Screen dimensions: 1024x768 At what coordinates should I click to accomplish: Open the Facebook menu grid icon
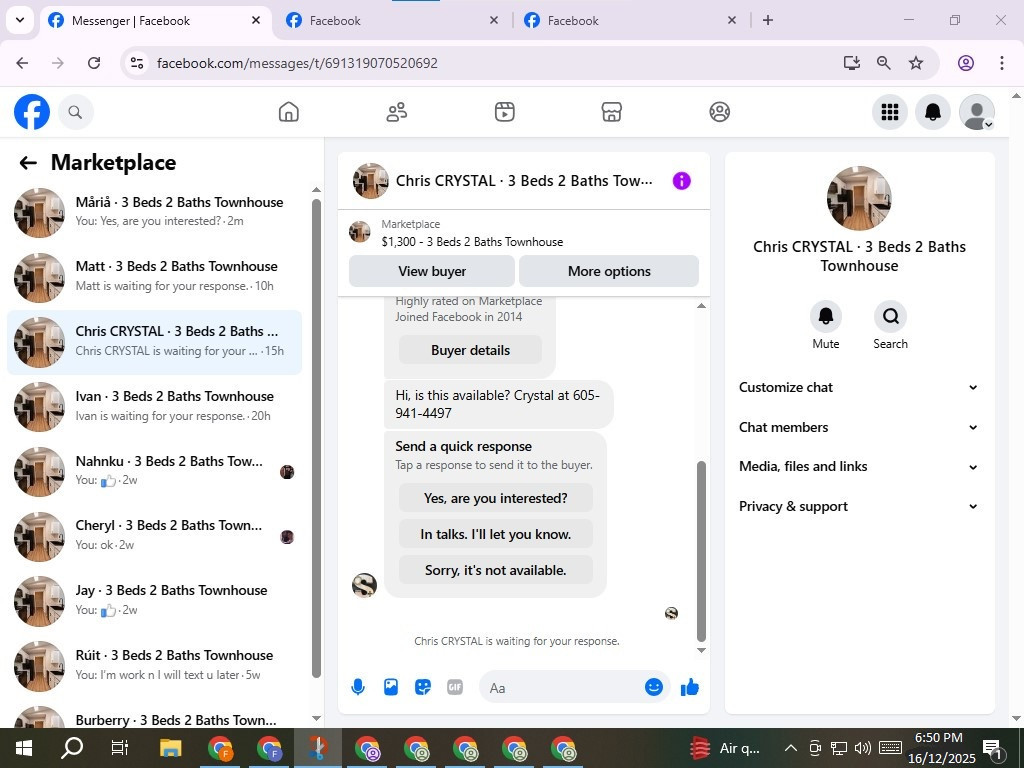[889, 112]
